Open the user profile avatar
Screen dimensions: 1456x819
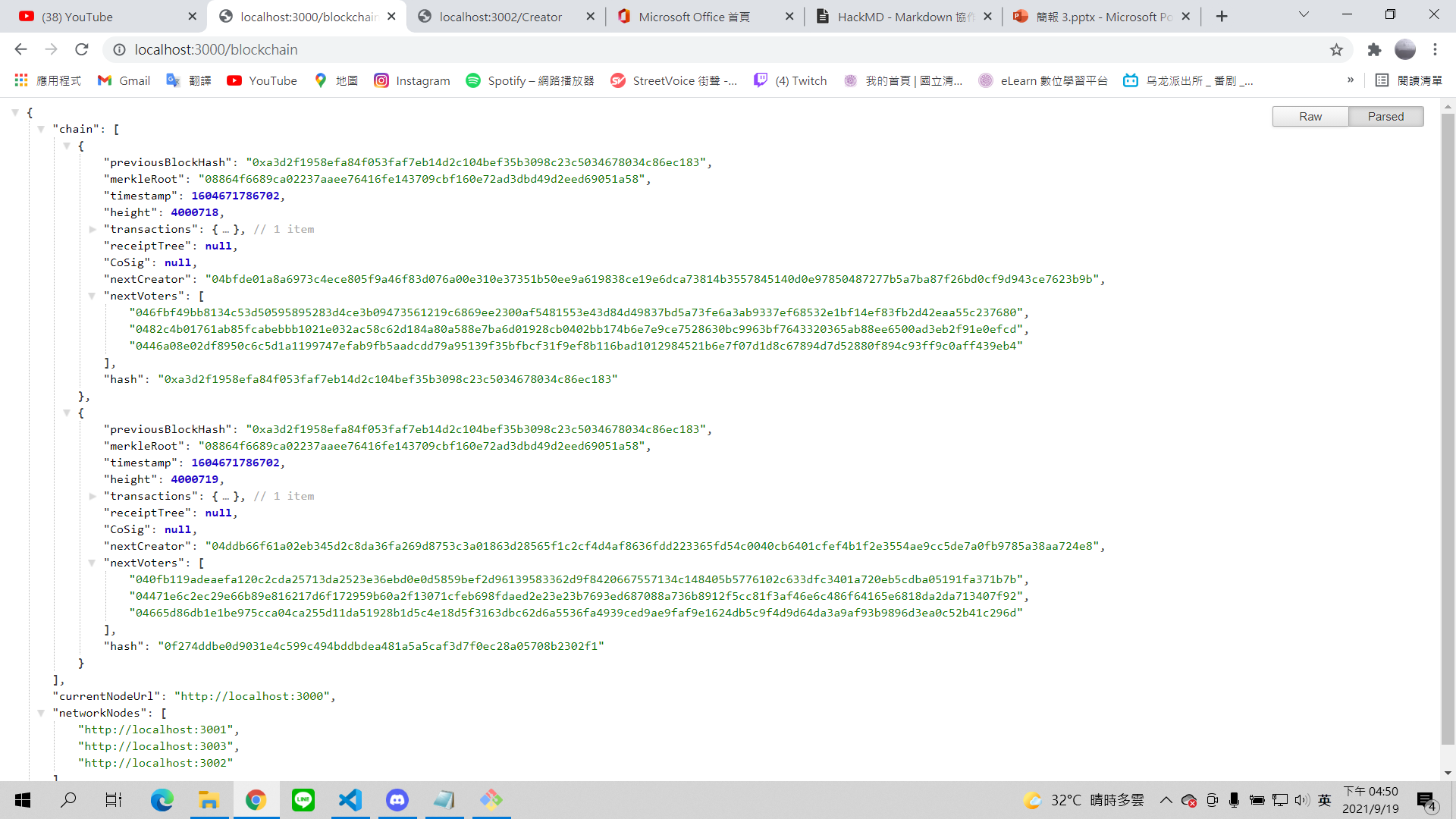1405,49
